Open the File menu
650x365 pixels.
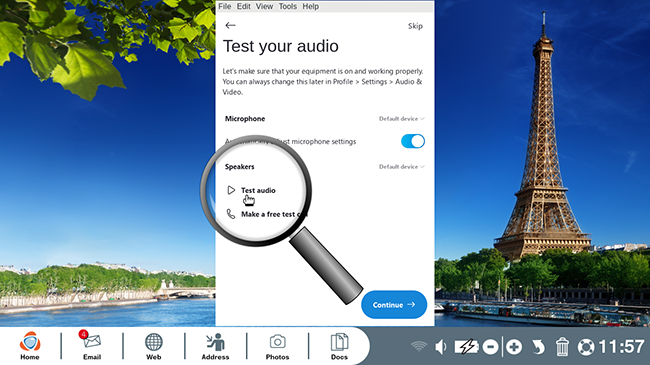tap(225, 6)
